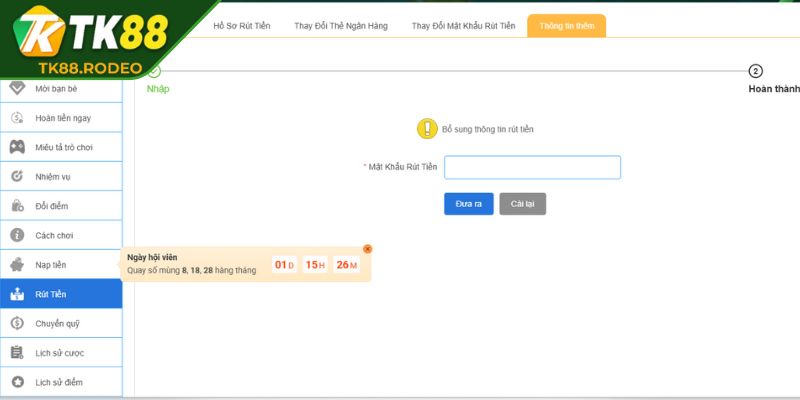Select Rút Tiền in the sidebar menu
This screenshot has height=400, width=800.
pos(61,294)
